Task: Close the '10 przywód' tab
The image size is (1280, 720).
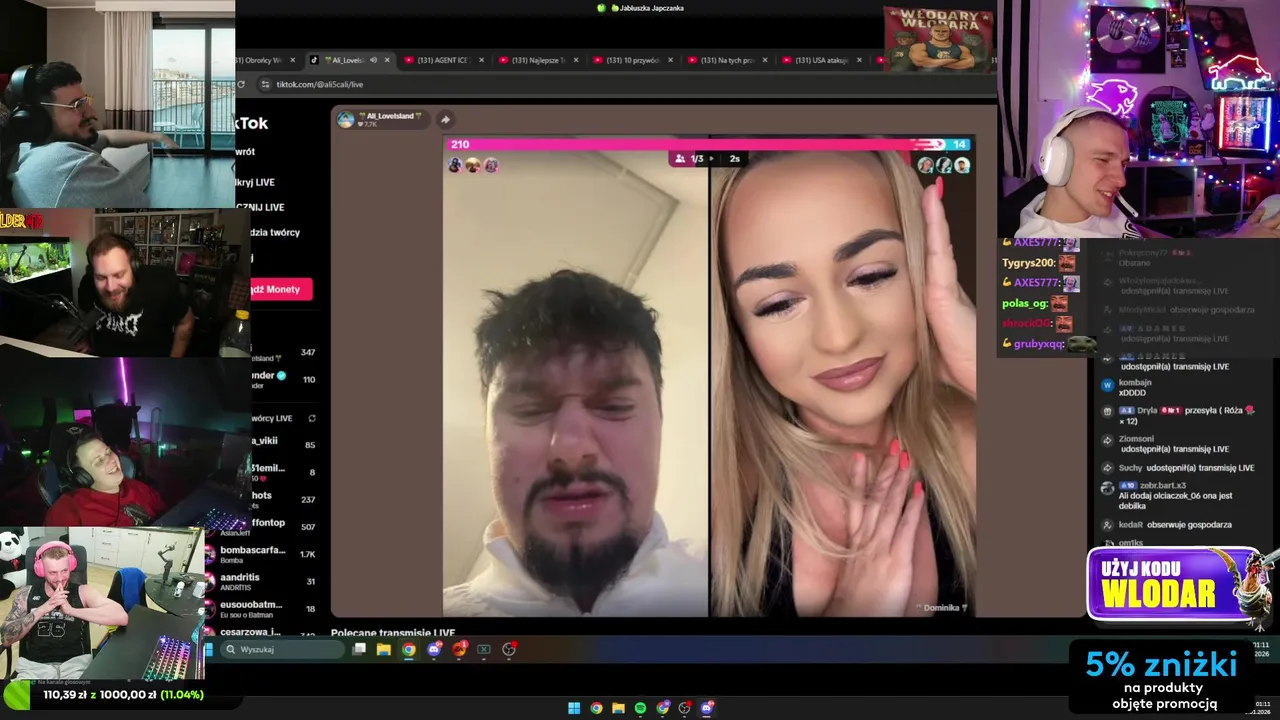Action: click(x=671, y=60)
